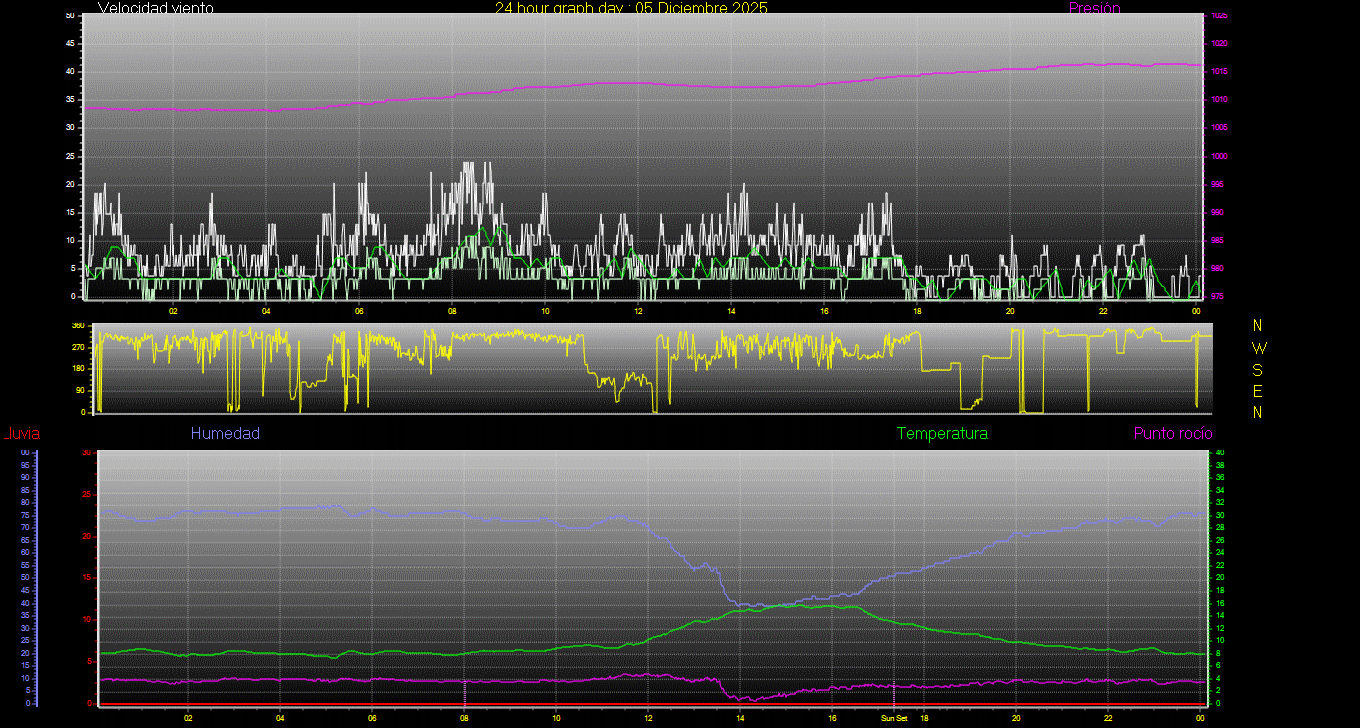Click the "W" wind direction letter
This screenshot has width=1360, height=728.
point(1258,348)
